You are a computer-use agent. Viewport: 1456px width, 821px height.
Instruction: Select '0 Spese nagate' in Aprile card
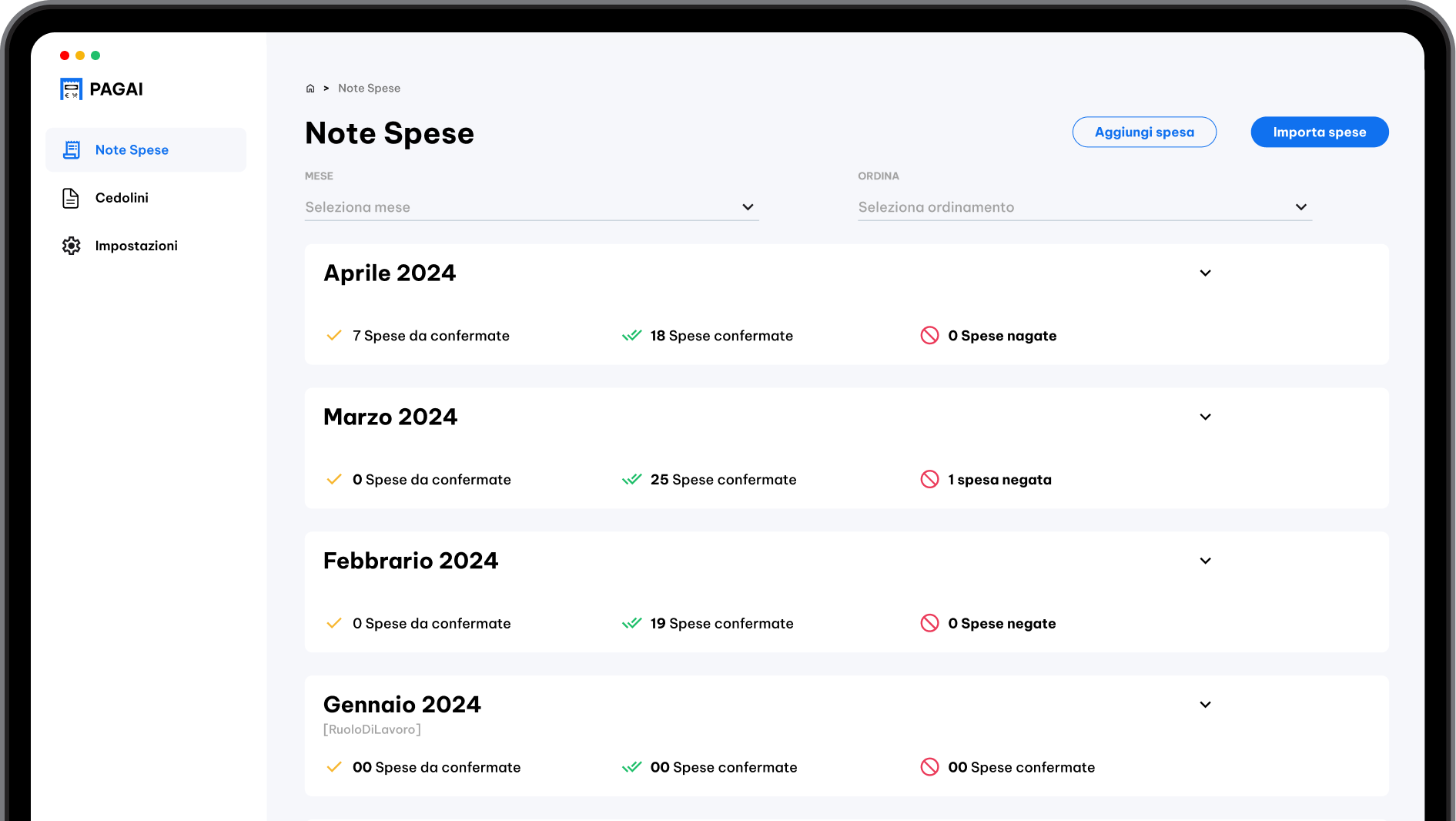coord(1002,336)
